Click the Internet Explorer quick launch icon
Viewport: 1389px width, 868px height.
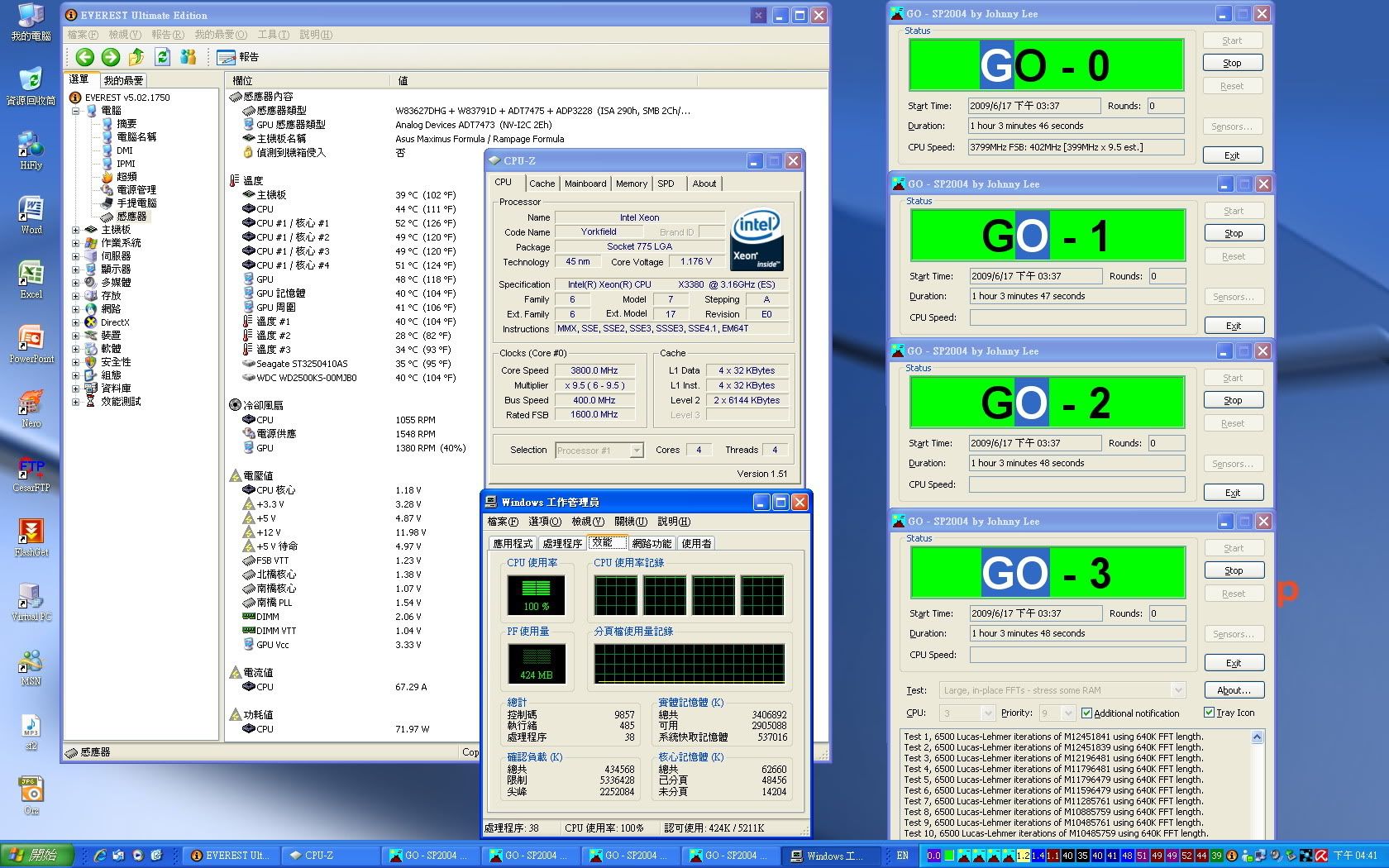[x=100, y=856]
